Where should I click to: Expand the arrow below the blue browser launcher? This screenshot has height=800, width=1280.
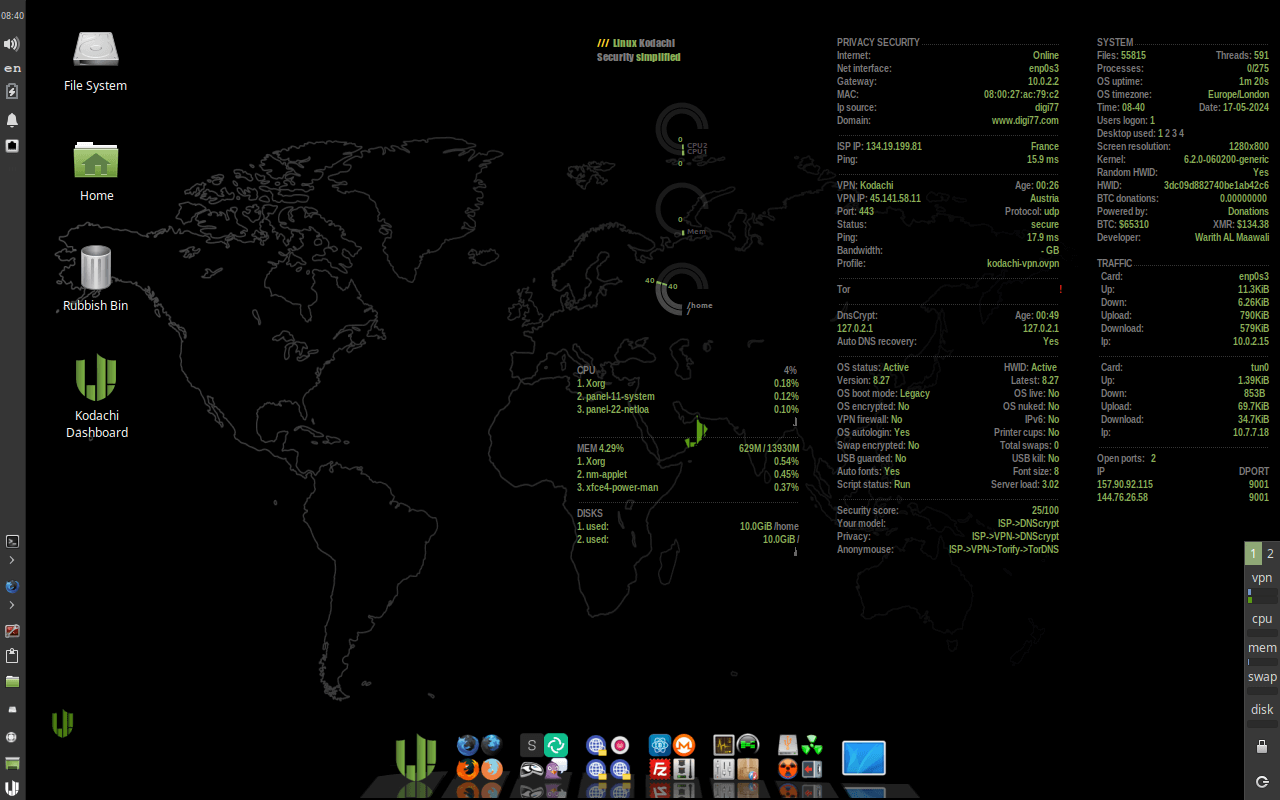click(12, 605)
